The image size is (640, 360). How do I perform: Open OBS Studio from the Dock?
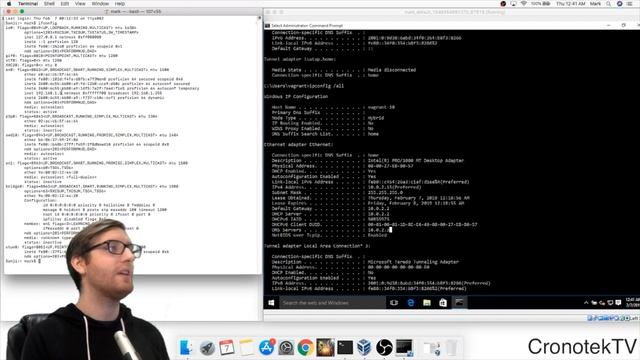pos(384,348)
